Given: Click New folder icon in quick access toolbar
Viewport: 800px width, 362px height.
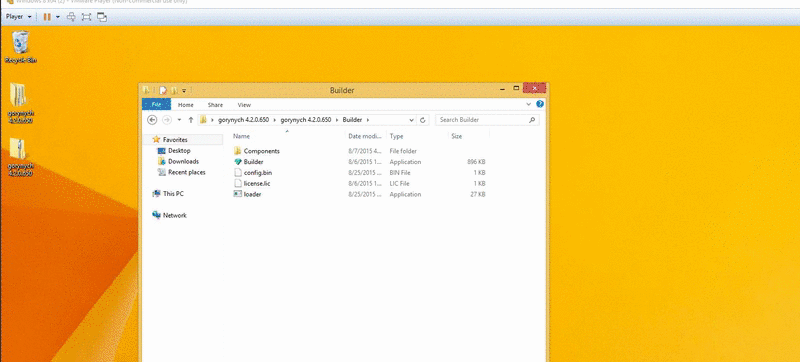Looking at the screenshot, I should click(x=174, y=90).
